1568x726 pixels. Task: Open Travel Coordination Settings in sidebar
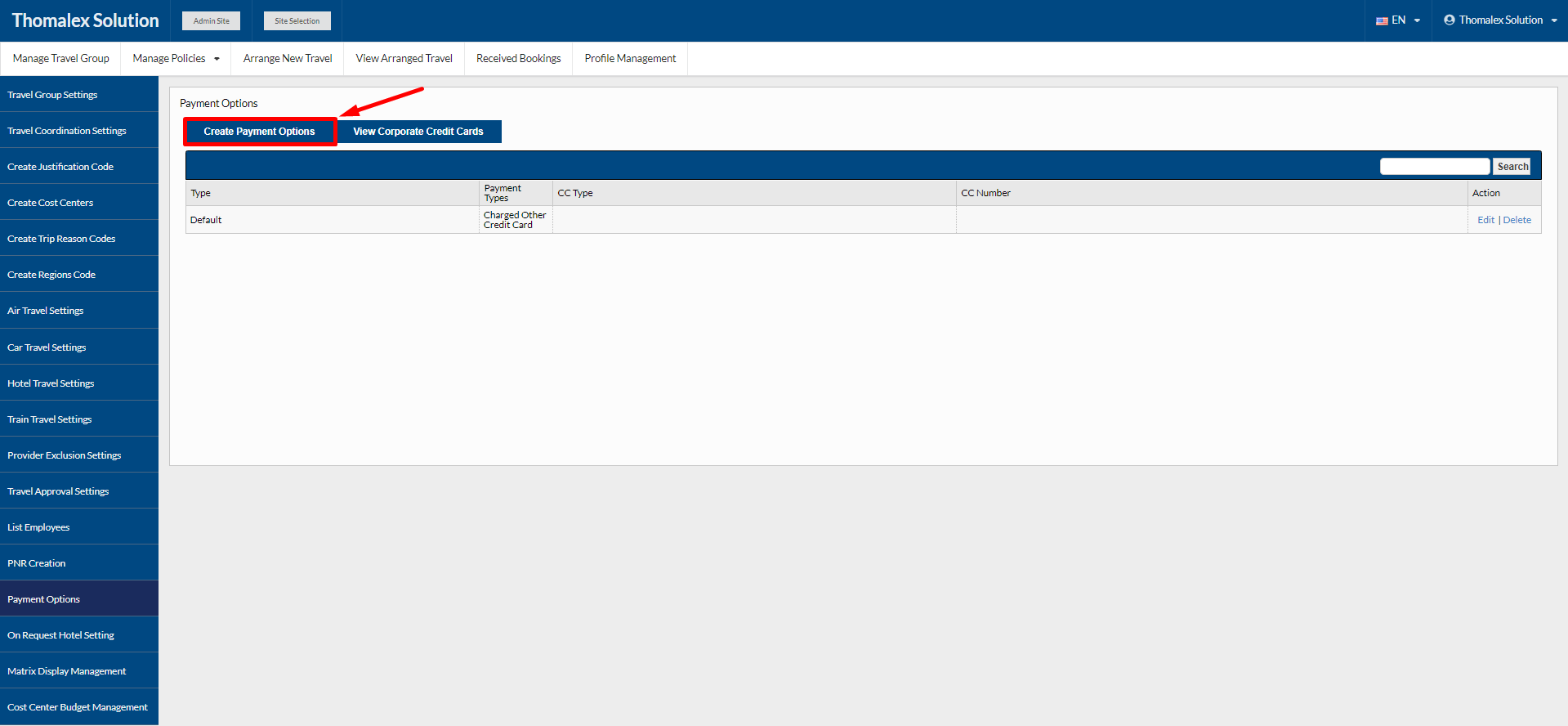coord(79,131)
